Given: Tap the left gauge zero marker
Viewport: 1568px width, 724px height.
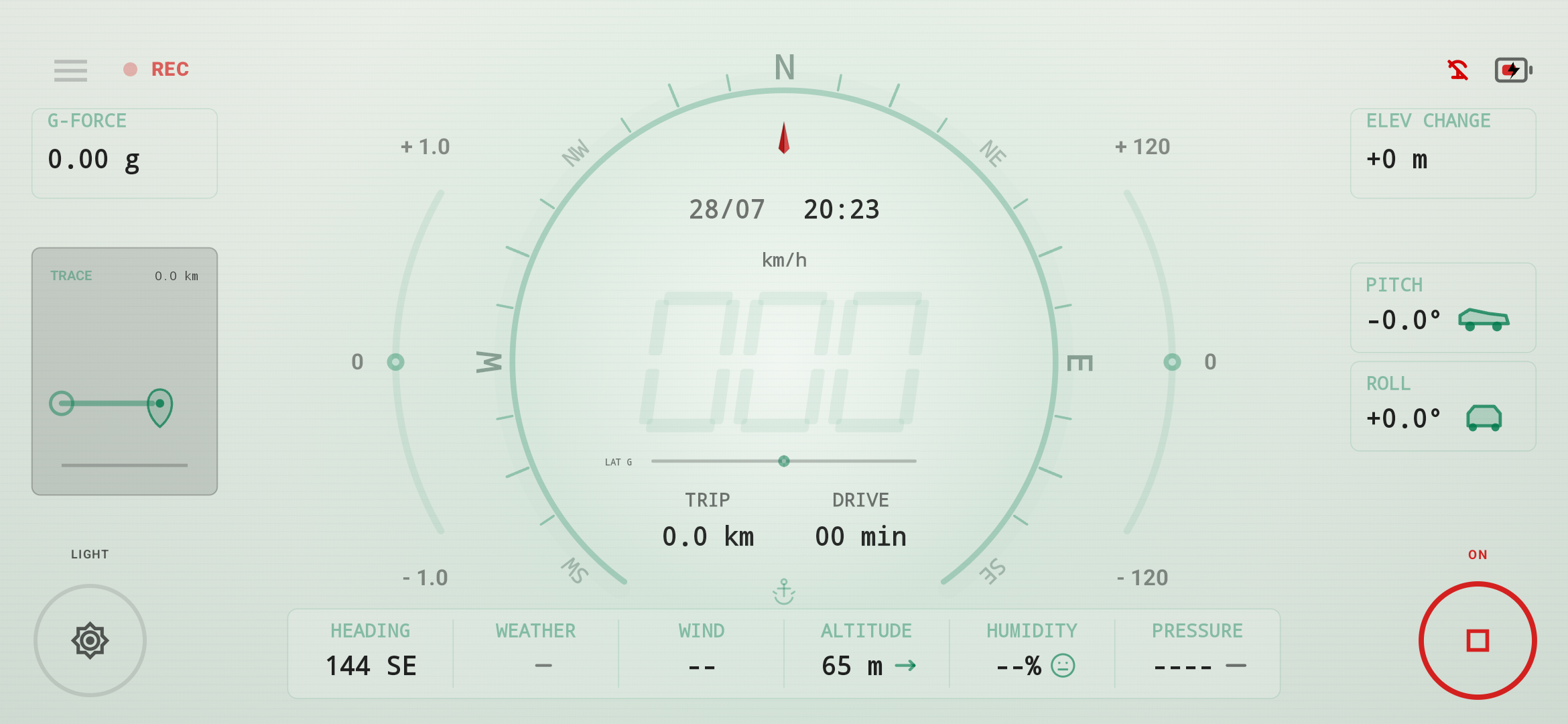Looking at the screenshot, I should (x=395, y=362).
